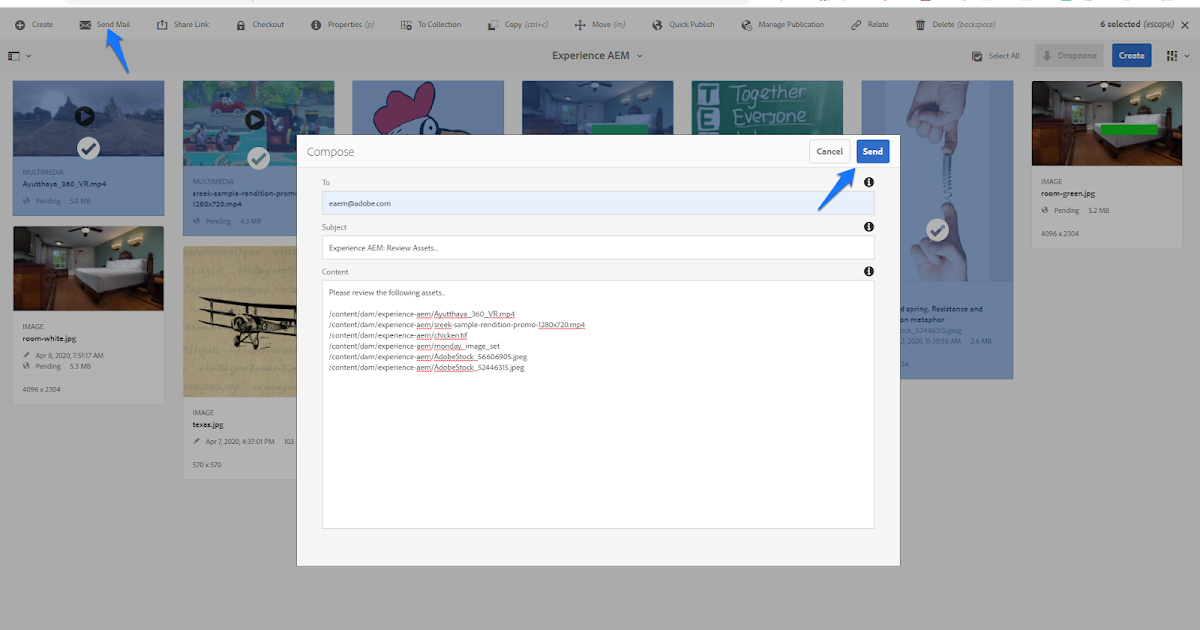Click the Relate link icon
The image size is (1200, 630).
(x=855, y=24)
